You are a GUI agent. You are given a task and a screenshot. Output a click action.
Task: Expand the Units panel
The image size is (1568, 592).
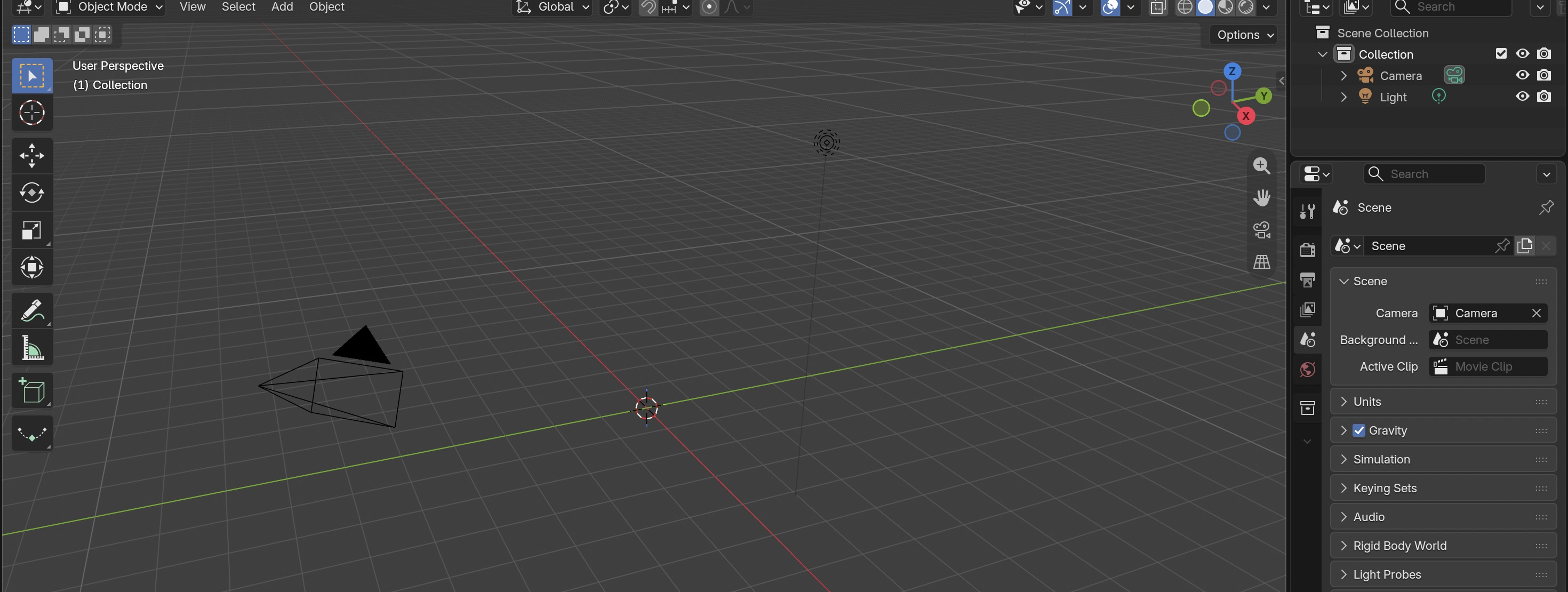tap(1443, 402)
